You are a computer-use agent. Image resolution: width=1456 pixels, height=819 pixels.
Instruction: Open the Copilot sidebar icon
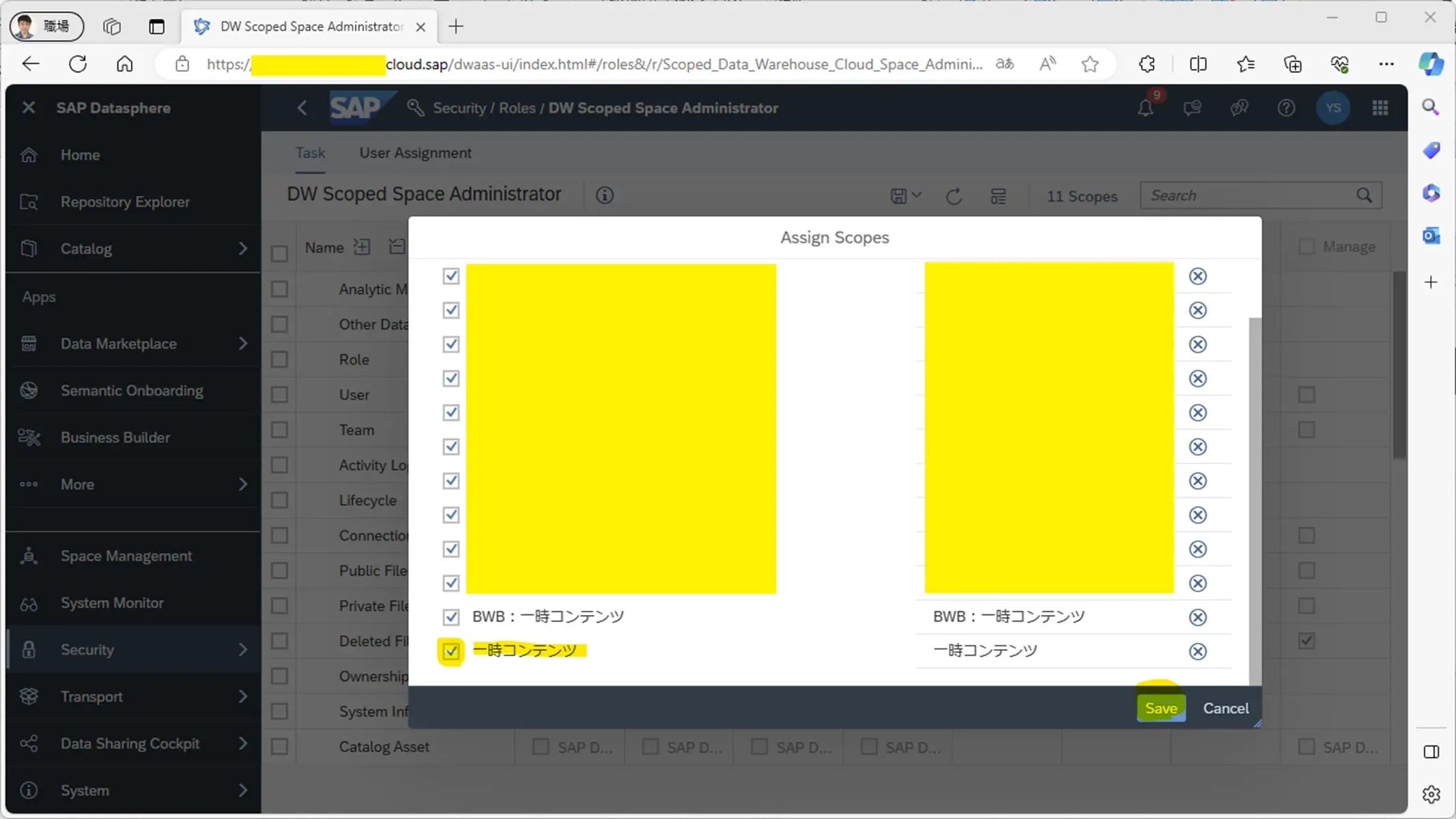pyautogui.click(x=1431, y=64)
